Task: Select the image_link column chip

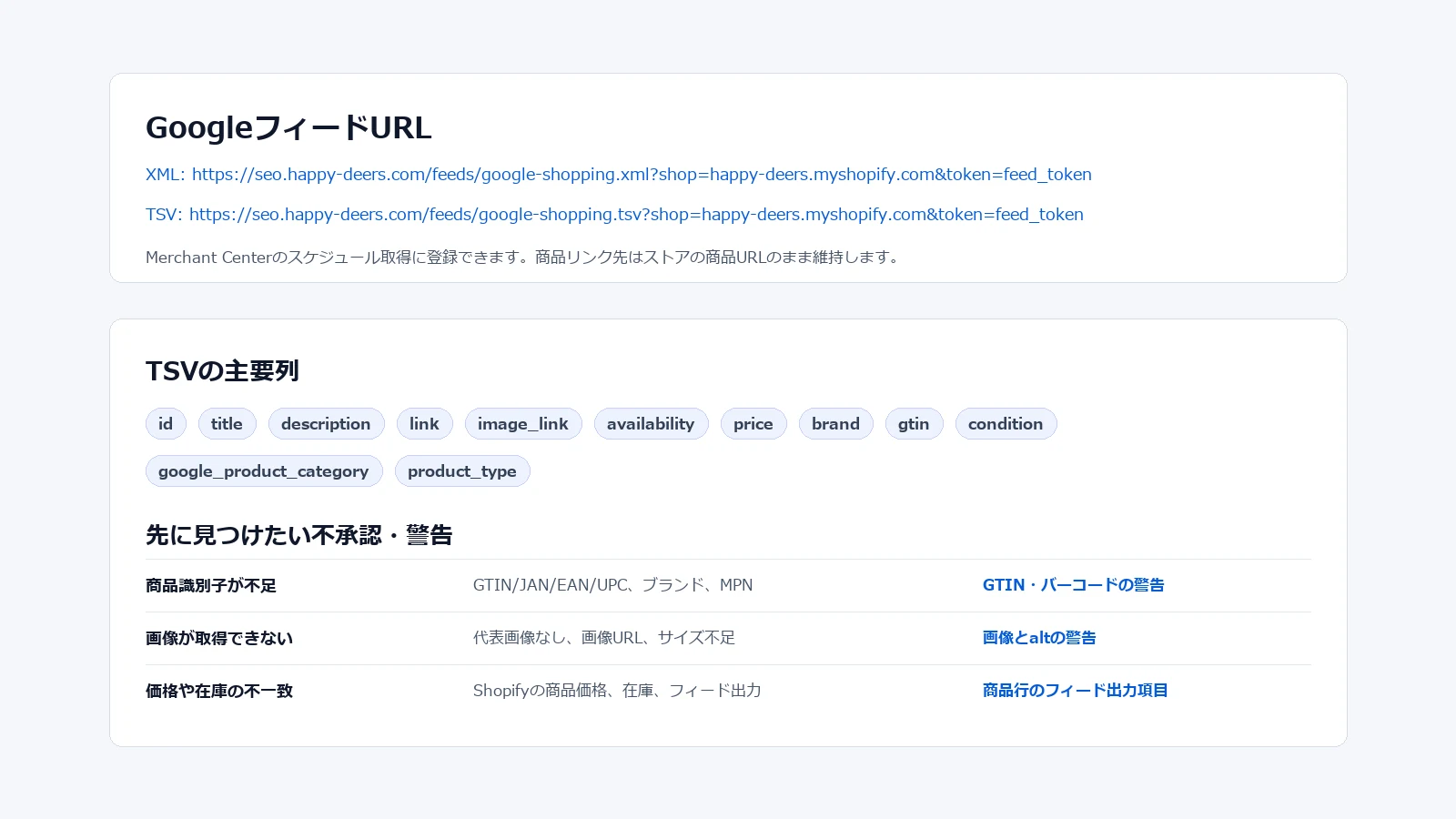Action: (523, 424)
